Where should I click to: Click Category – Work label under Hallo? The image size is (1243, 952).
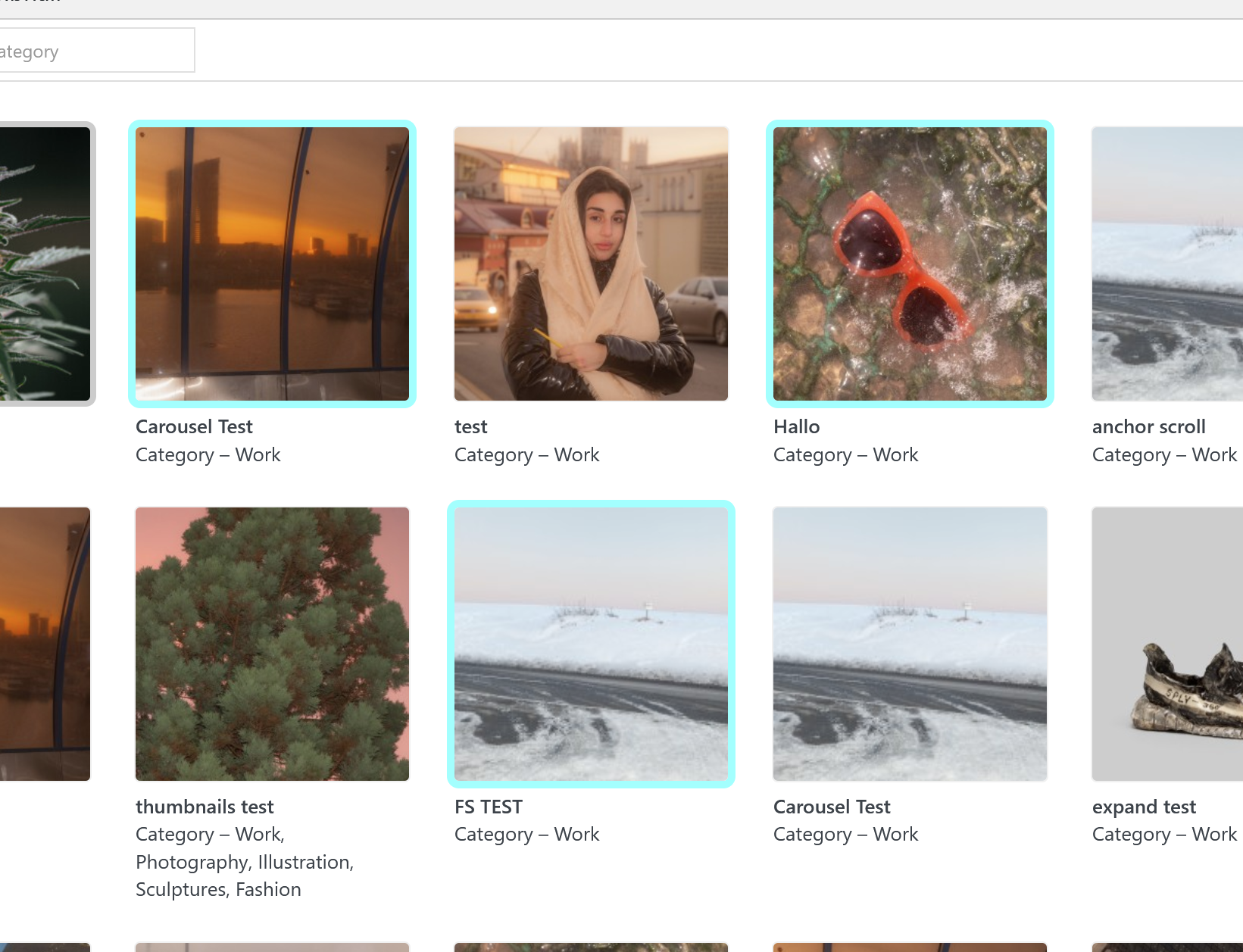pos(845,455)
